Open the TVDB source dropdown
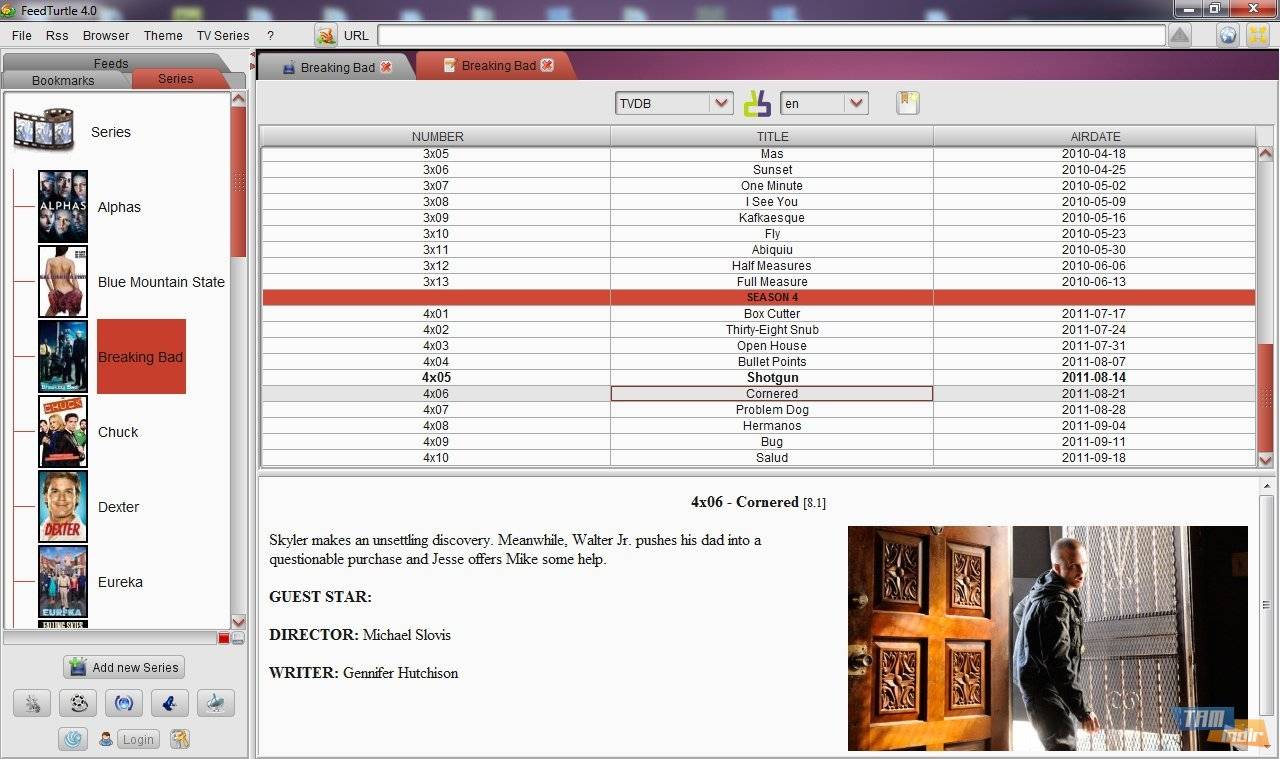The height and width of the screenshot is (759, 1280). [721, 103]
